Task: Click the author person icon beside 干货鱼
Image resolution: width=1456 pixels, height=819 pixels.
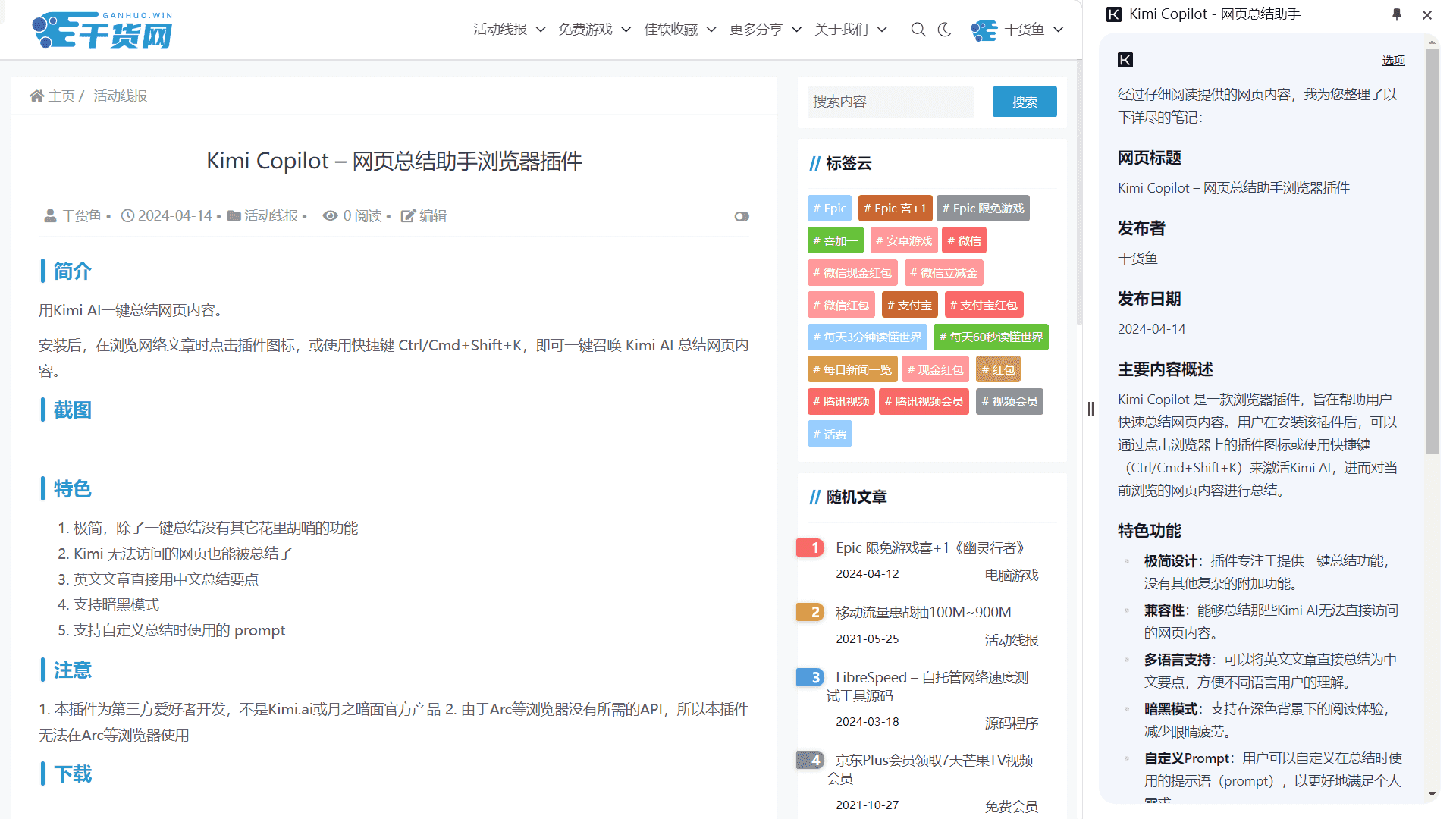Action: (x=50, y=216)
